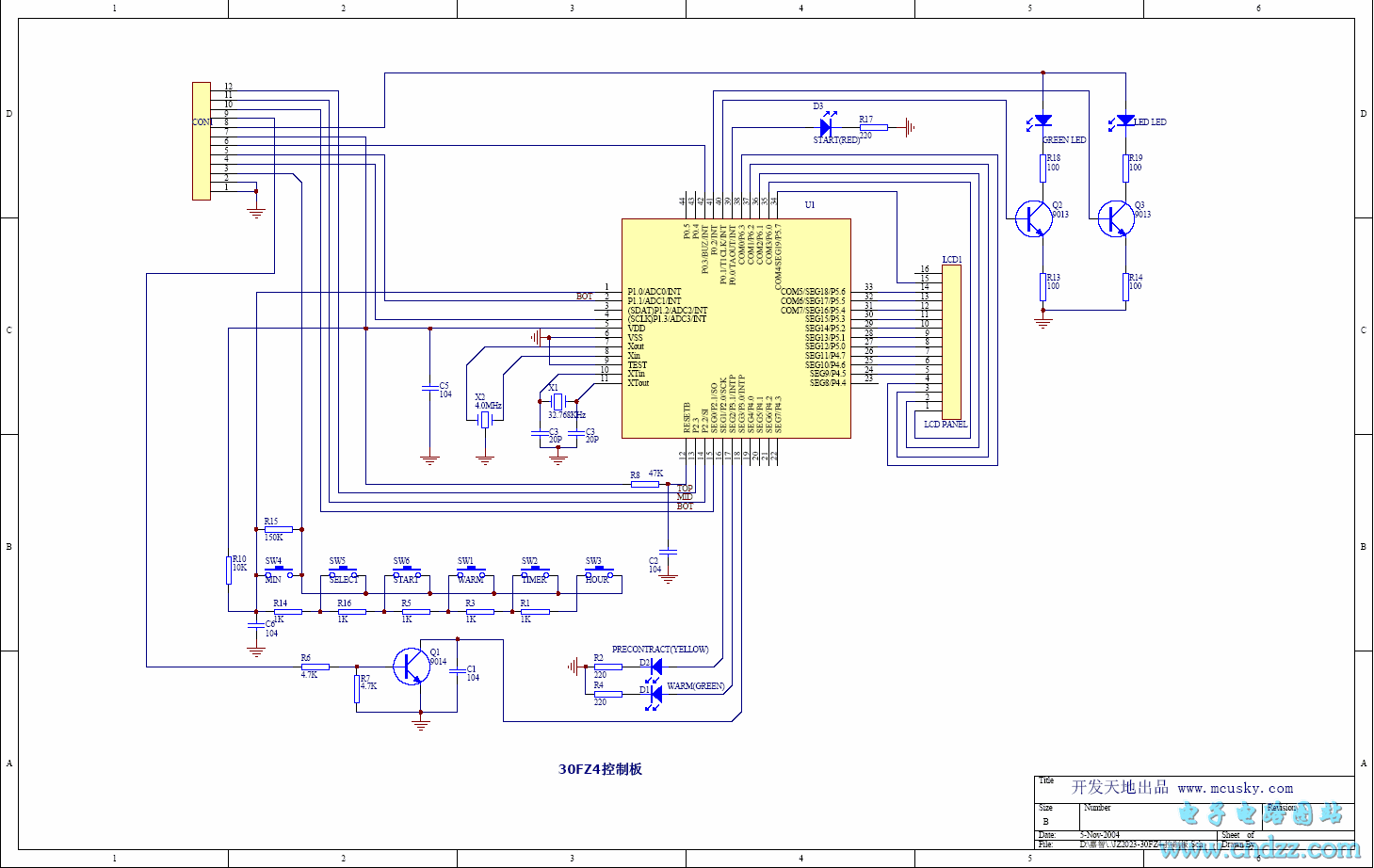Select the LCD1 panel connector

[x=952, y=342]
